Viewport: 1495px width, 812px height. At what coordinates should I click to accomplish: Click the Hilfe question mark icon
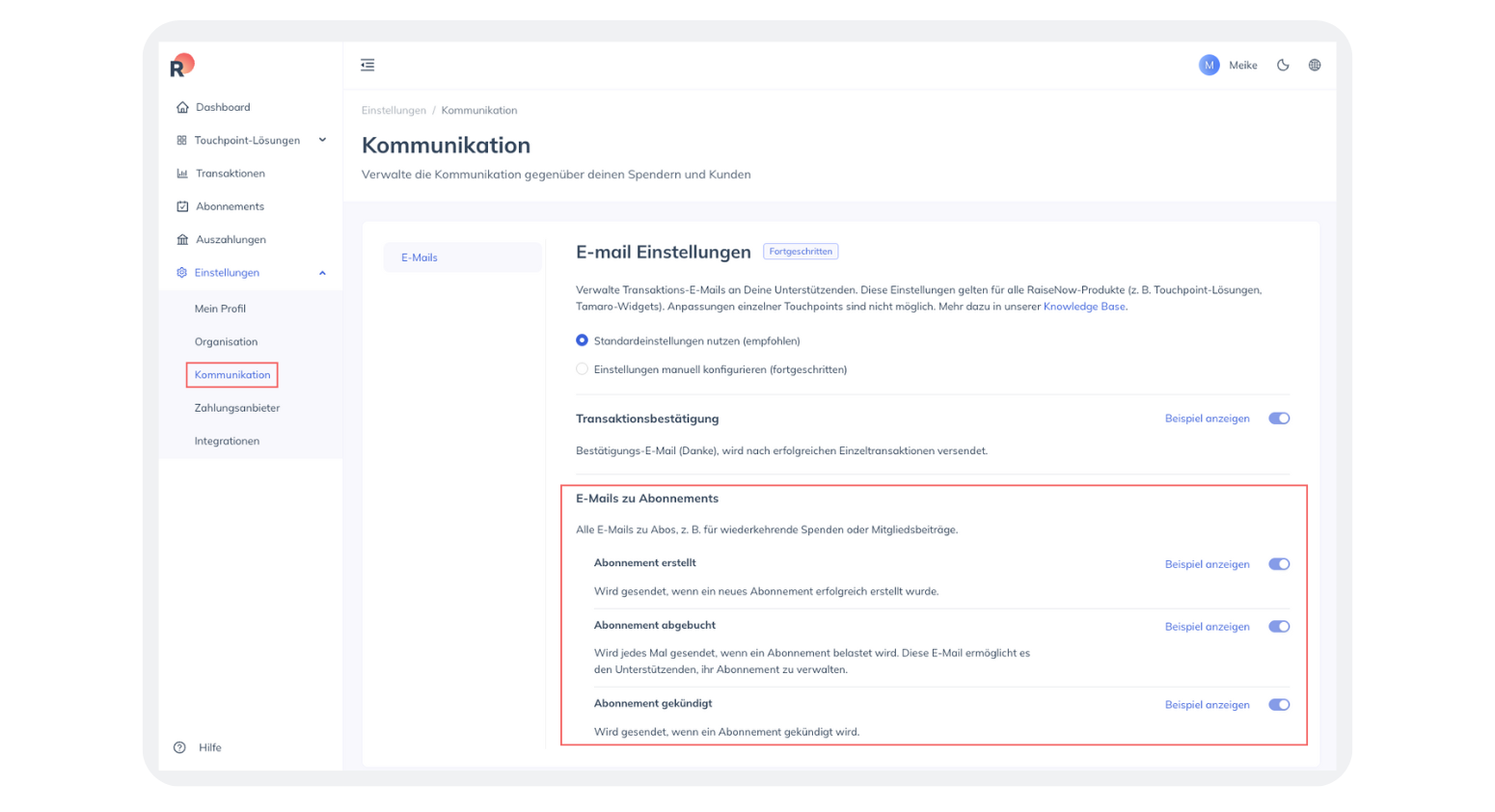pos(179,747)
